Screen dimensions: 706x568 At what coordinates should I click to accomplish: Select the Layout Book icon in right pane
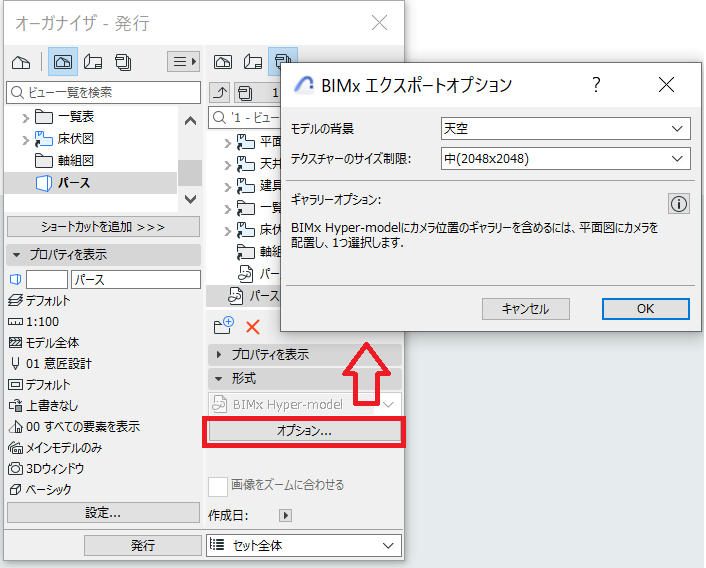pyautogui.click(x=253, y=62)
